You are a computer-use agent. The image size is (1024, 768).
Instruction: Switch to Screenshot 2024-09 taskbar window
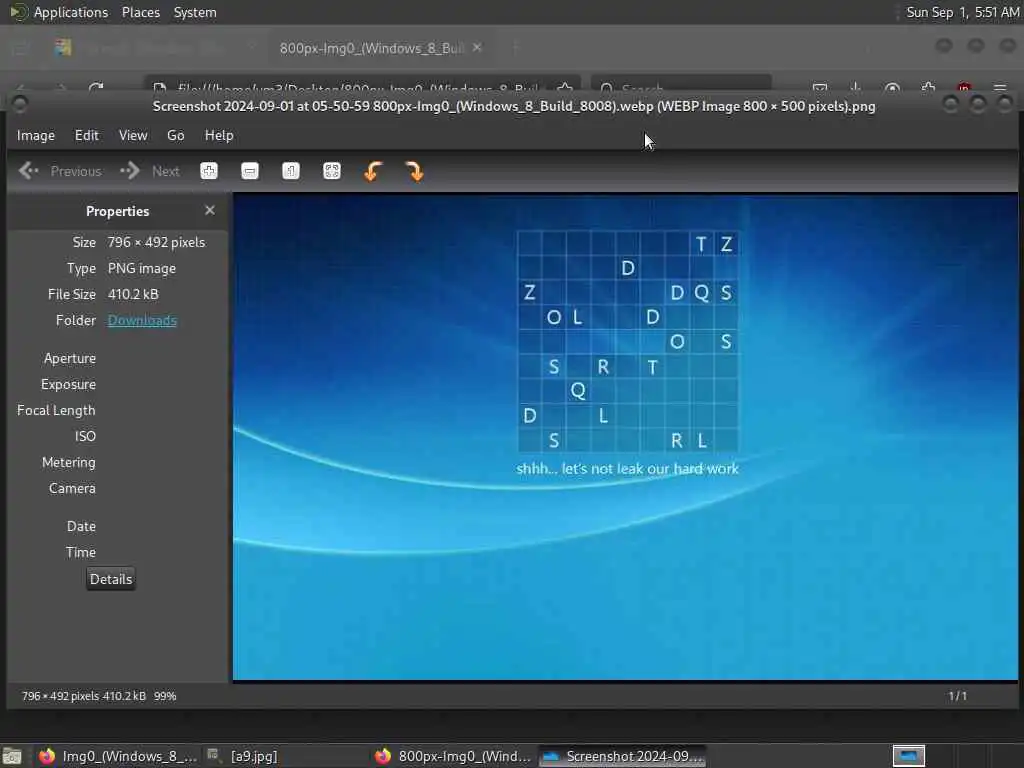pos(624,756)
